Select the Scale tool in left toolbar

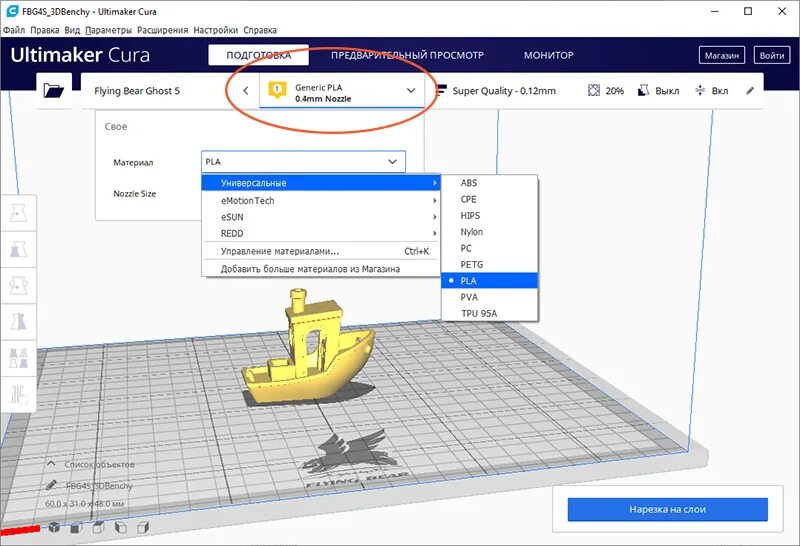(18, 250)
